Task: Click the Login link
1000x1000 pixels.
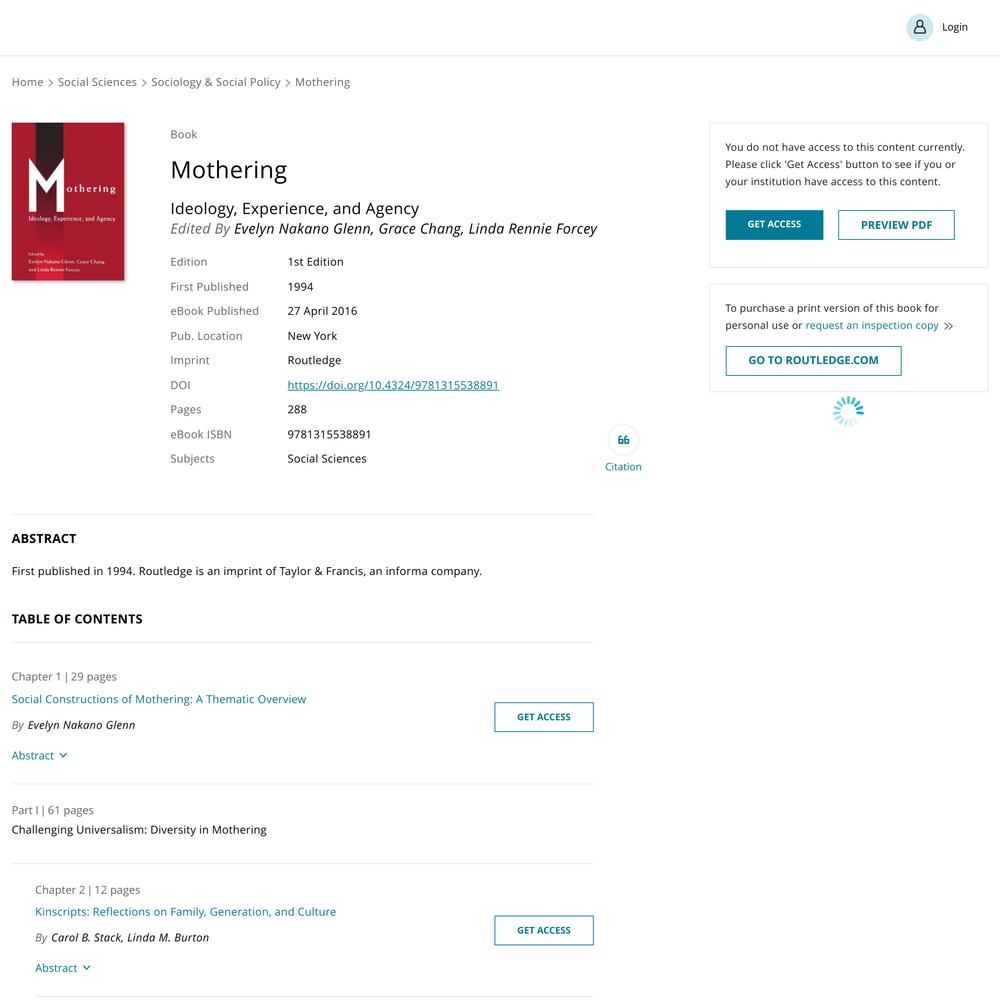Action: coord(954,27)
